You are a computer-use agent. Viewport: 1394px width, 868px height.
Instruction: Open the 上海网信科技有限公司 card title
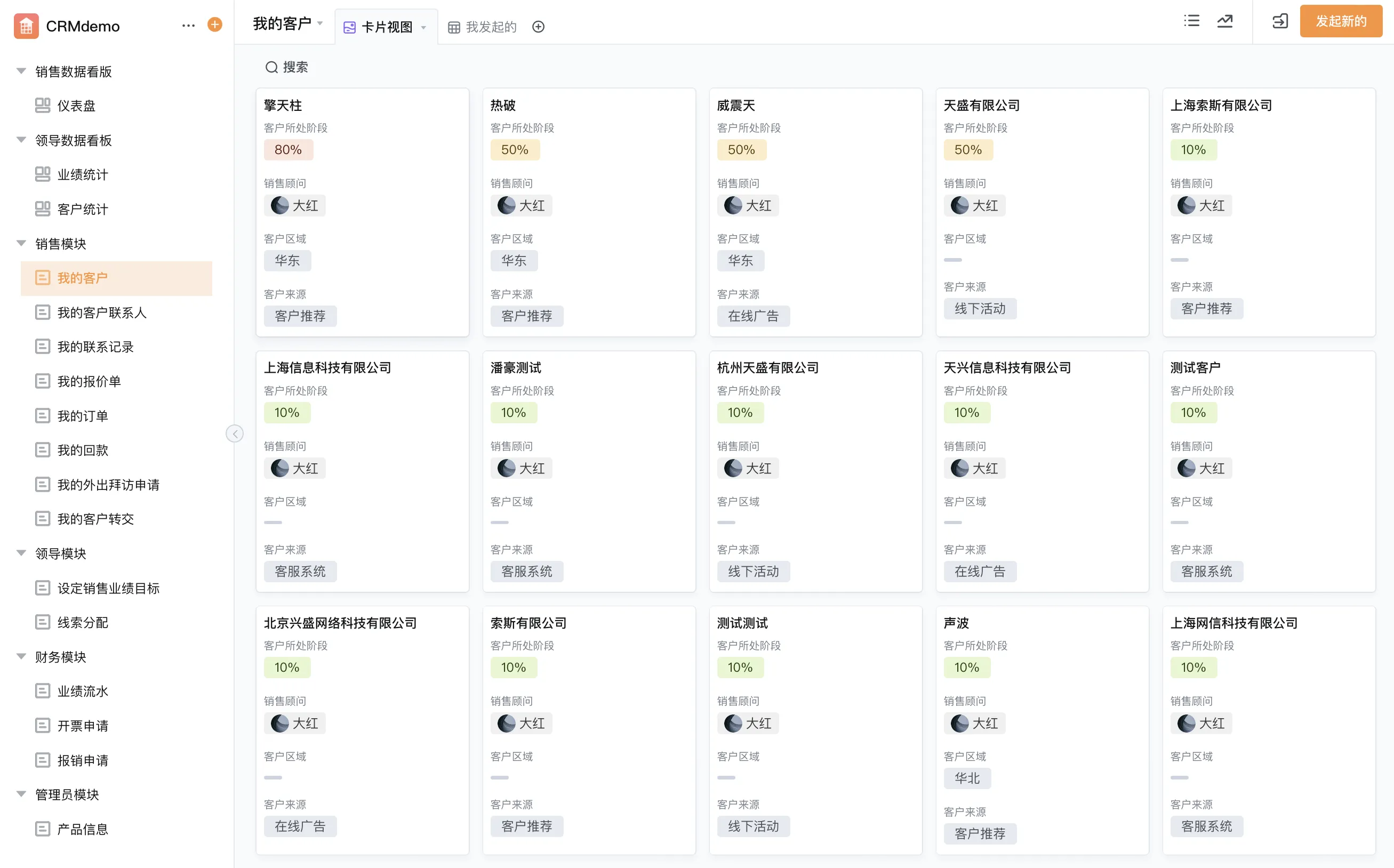(1235, 623)
